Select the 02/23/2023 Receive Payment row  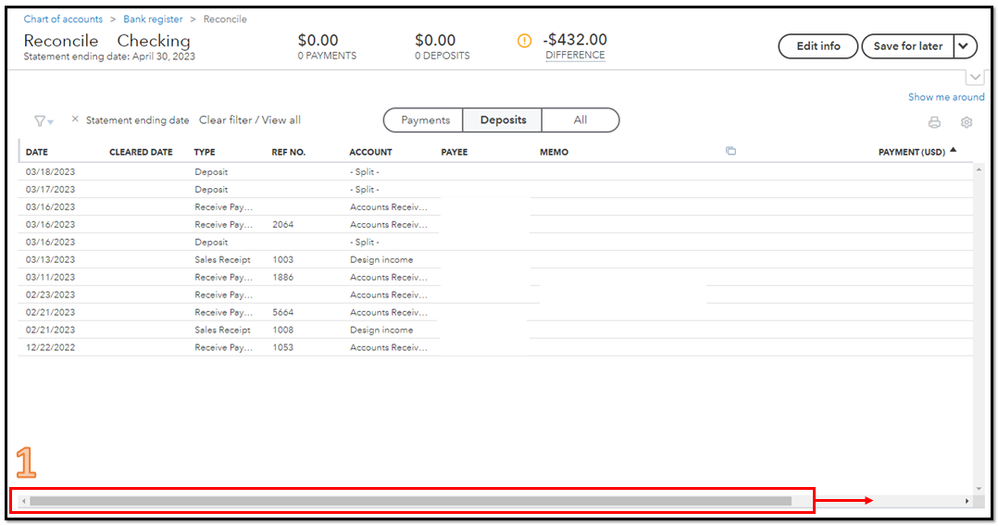click(x=495, y=295)
